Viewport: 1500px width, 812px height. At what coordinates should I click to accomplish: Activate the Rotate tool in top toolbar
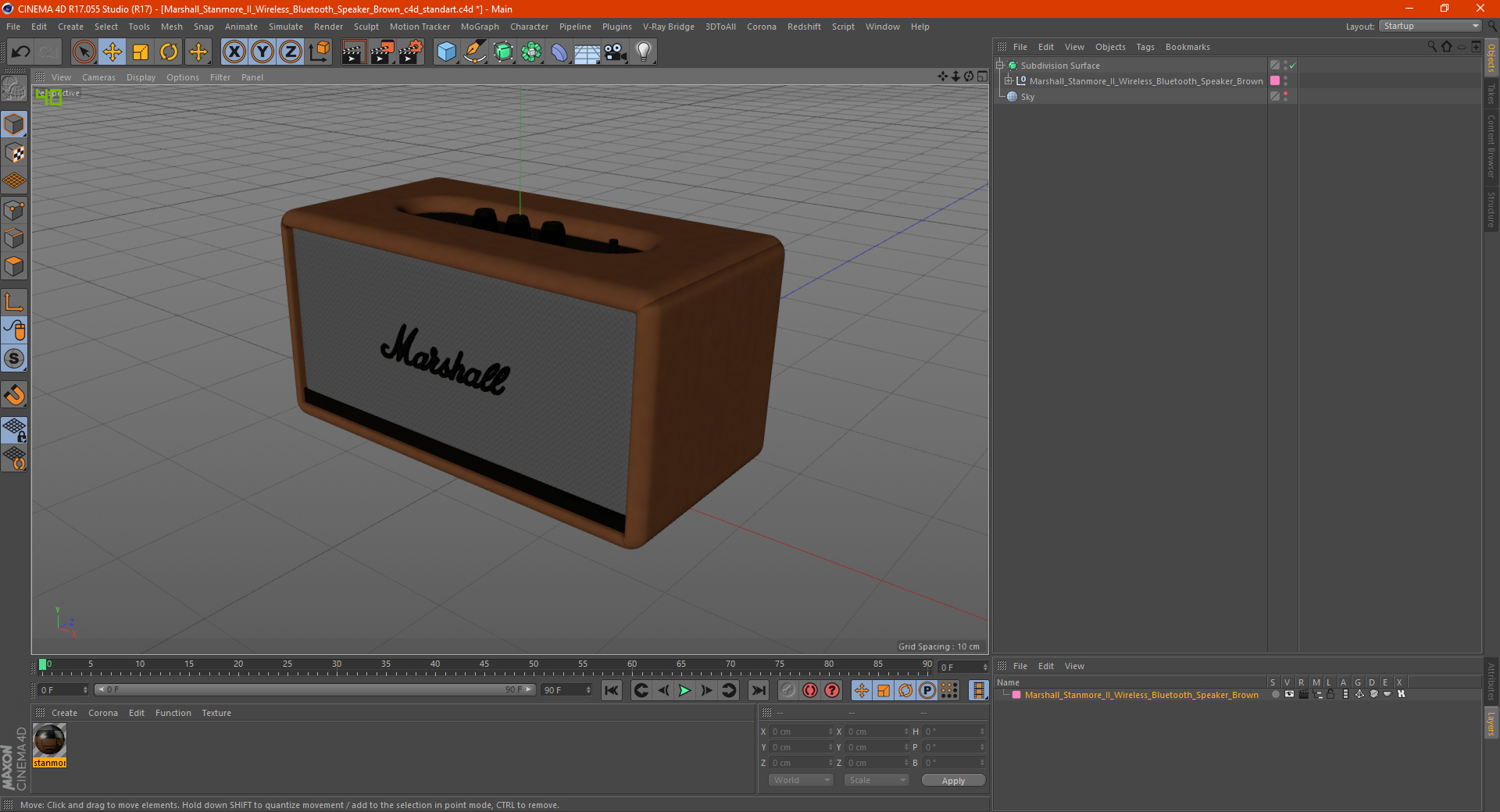pos(169,52)
